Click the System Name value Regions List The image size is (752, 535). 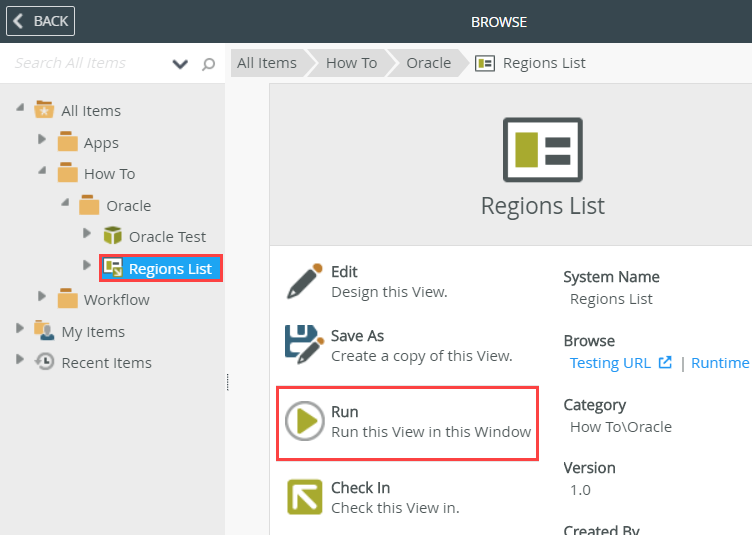611,299
